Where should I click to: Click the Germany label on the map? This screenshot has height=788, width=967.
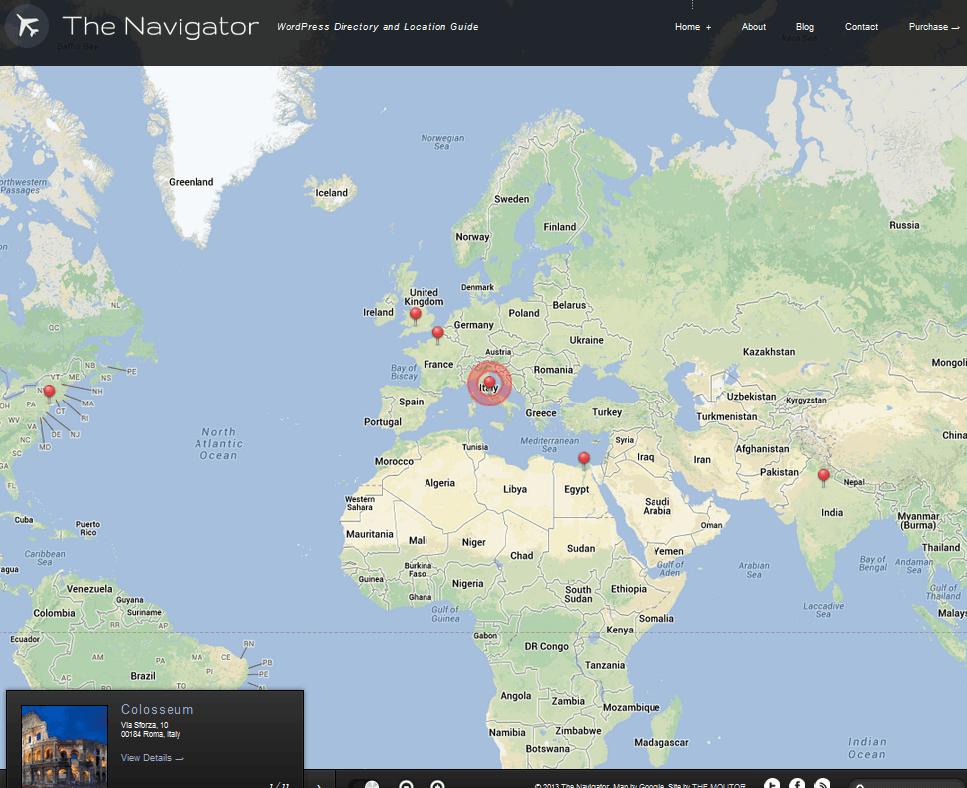[474, 325]
